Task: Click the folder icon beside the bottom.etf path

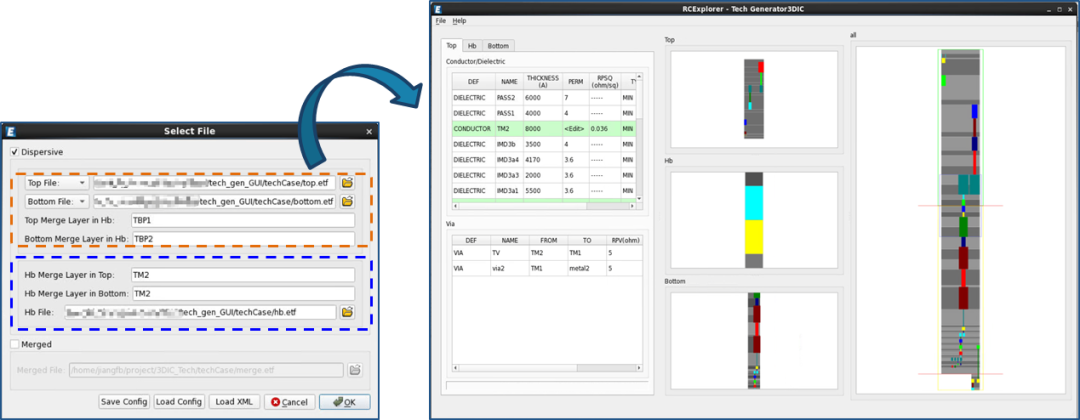Action: tap(348, 201)
